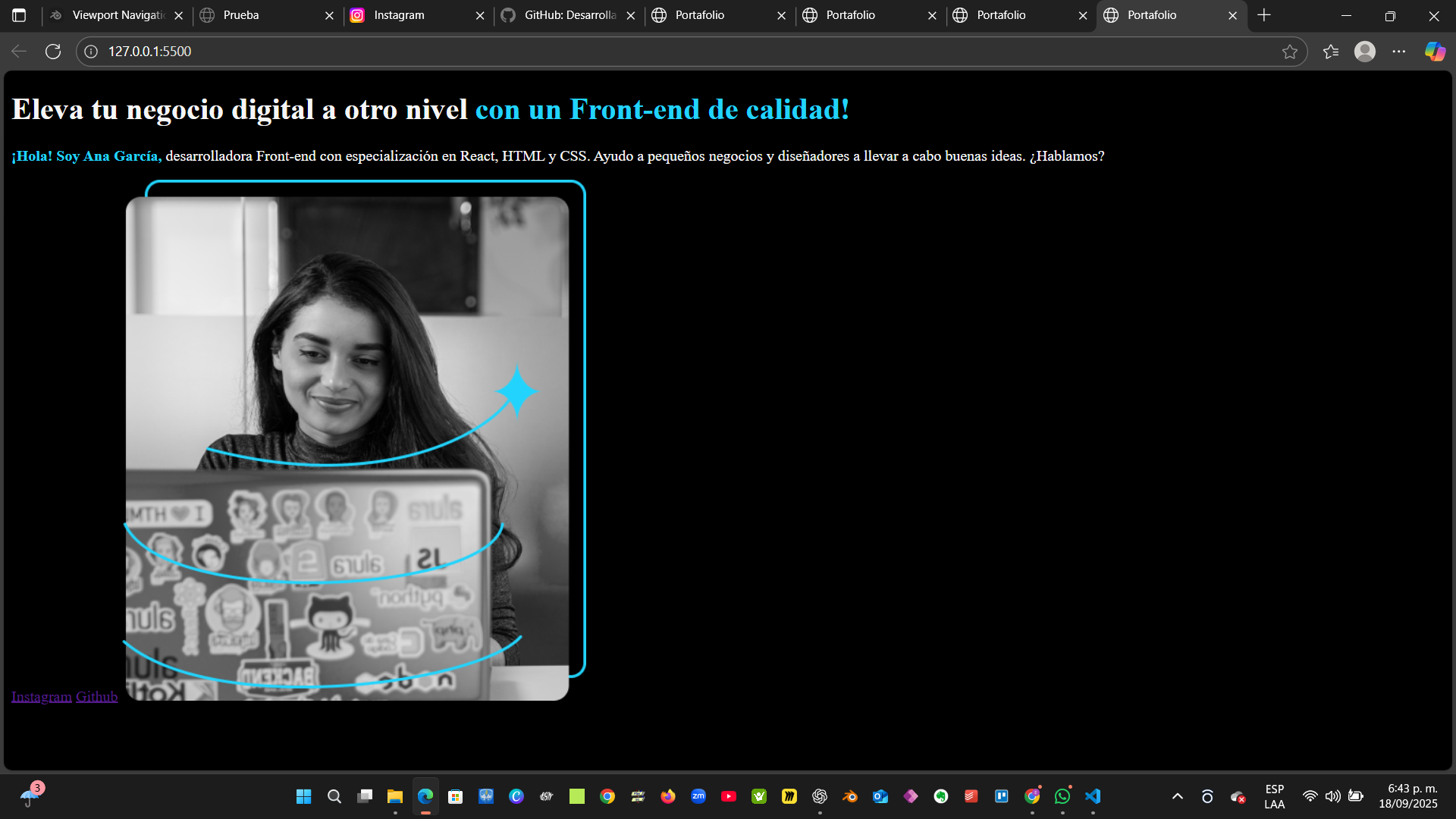Open the Favorites list button
1456x819 pixels.
[x=1331, y=51]
